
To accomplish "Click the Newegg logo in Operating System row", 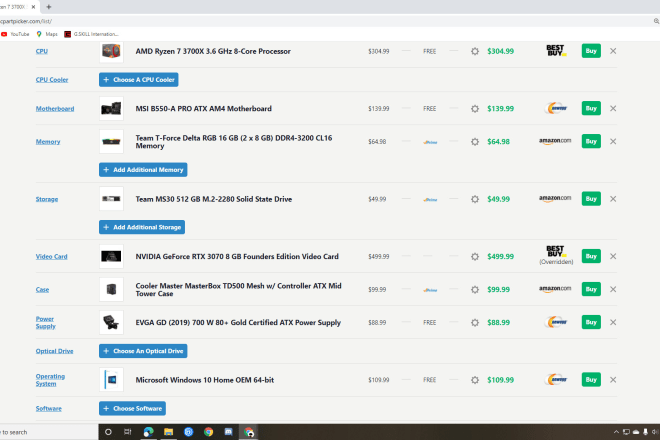I will [556, 379].
